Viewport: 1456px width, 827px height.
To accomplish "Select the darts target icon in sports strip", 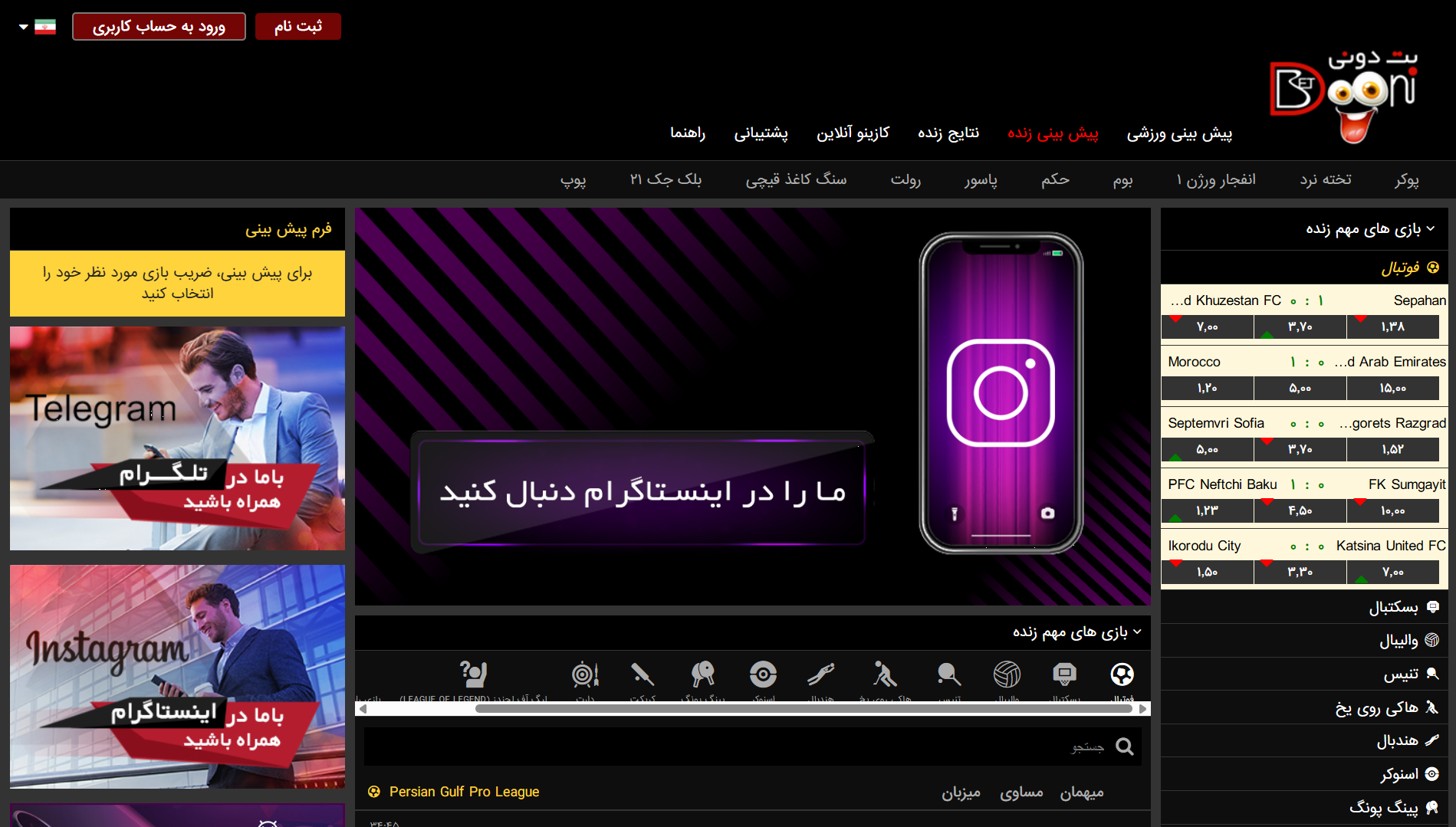I will [x=585, y=674].
